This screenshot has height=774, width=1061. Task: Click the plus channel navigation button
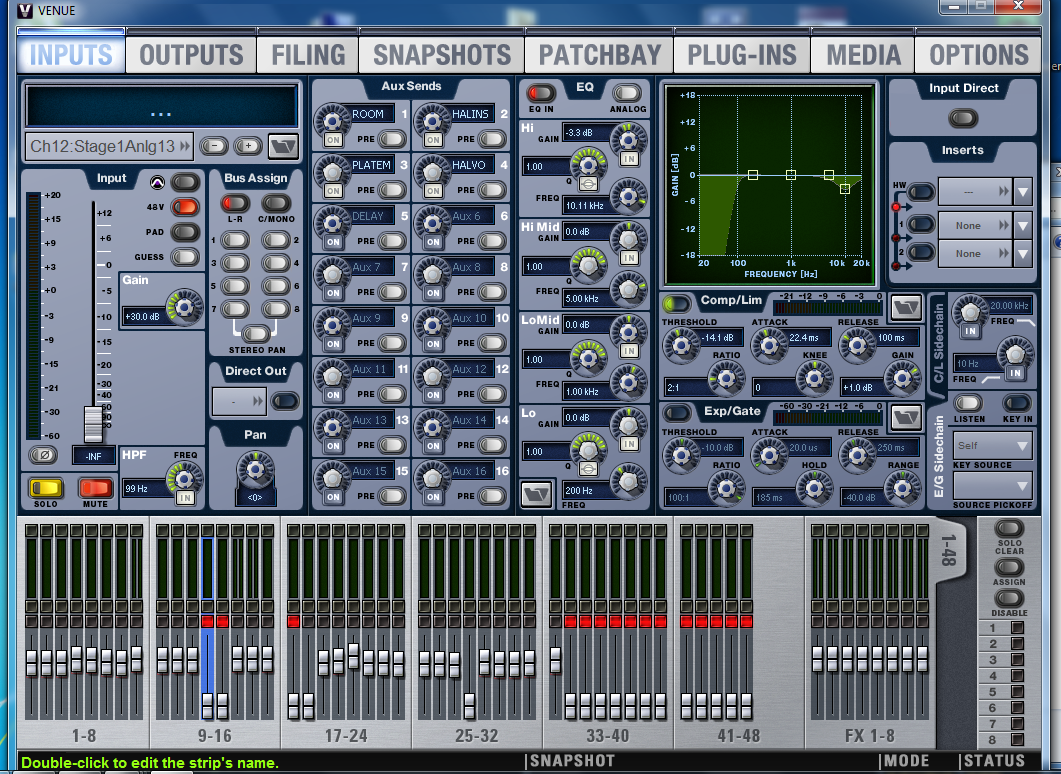[x=248, y=146]
